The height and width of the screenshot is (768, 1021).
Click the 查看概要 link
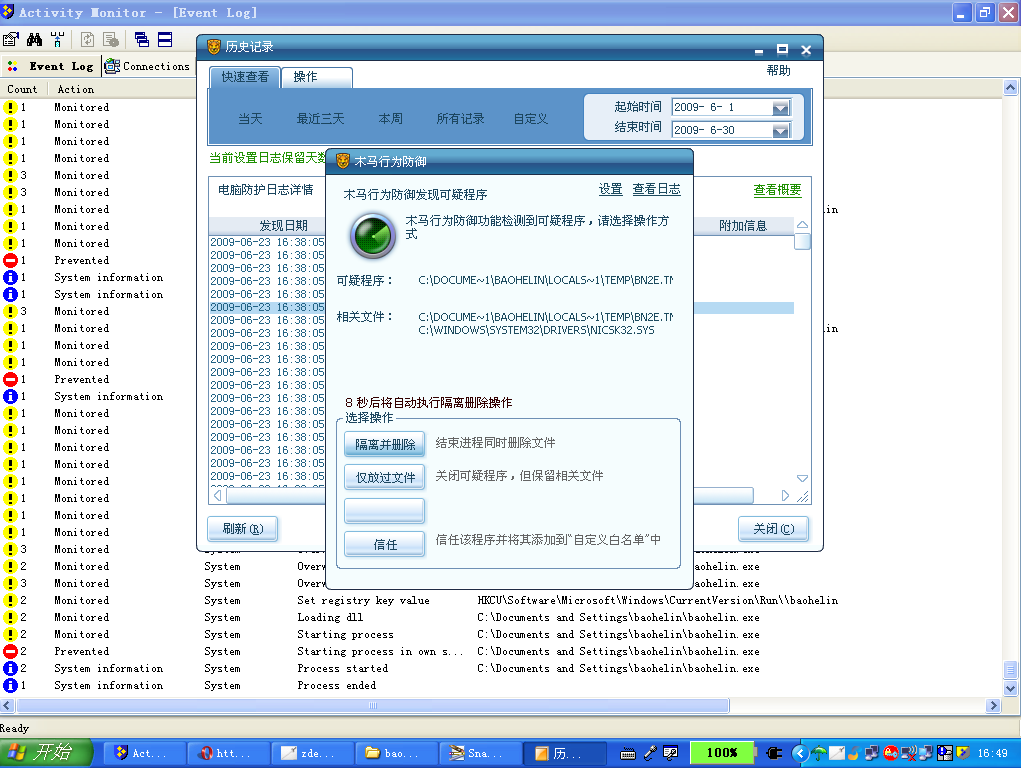(x=777, y=190)
